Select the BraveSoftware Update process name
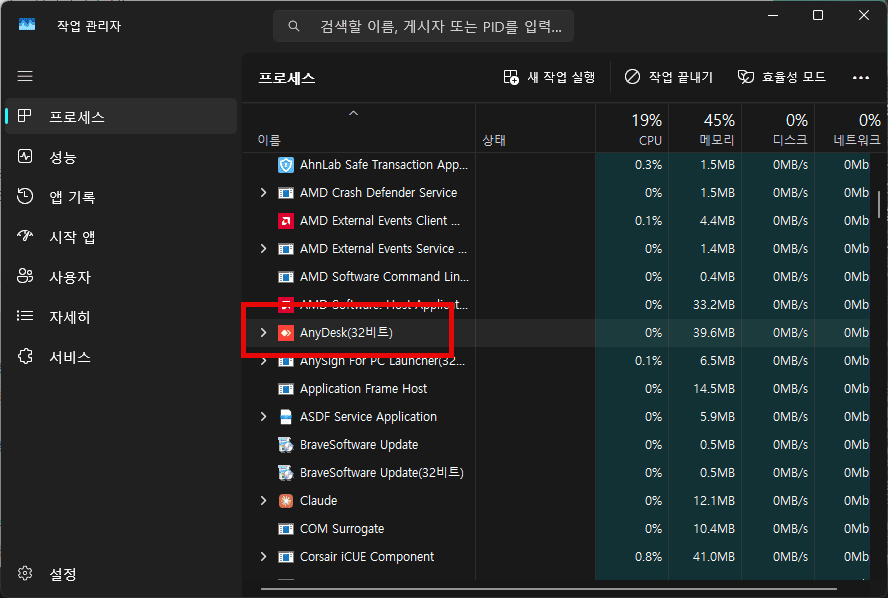This screenshot has height=598, width=888. point(358,445)
